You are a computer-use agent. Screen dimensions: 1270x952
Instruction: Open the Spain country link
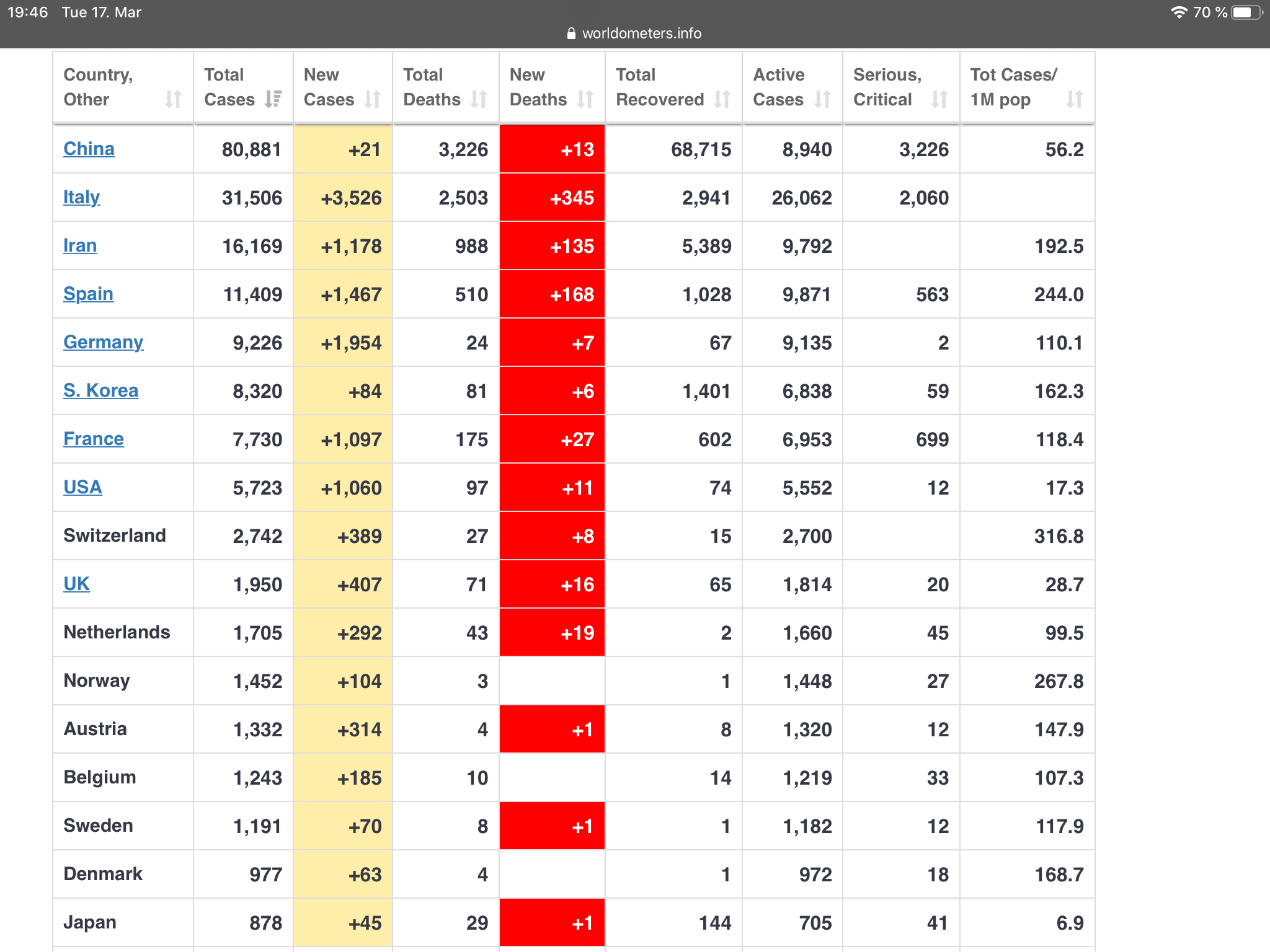tap(88, 294)
